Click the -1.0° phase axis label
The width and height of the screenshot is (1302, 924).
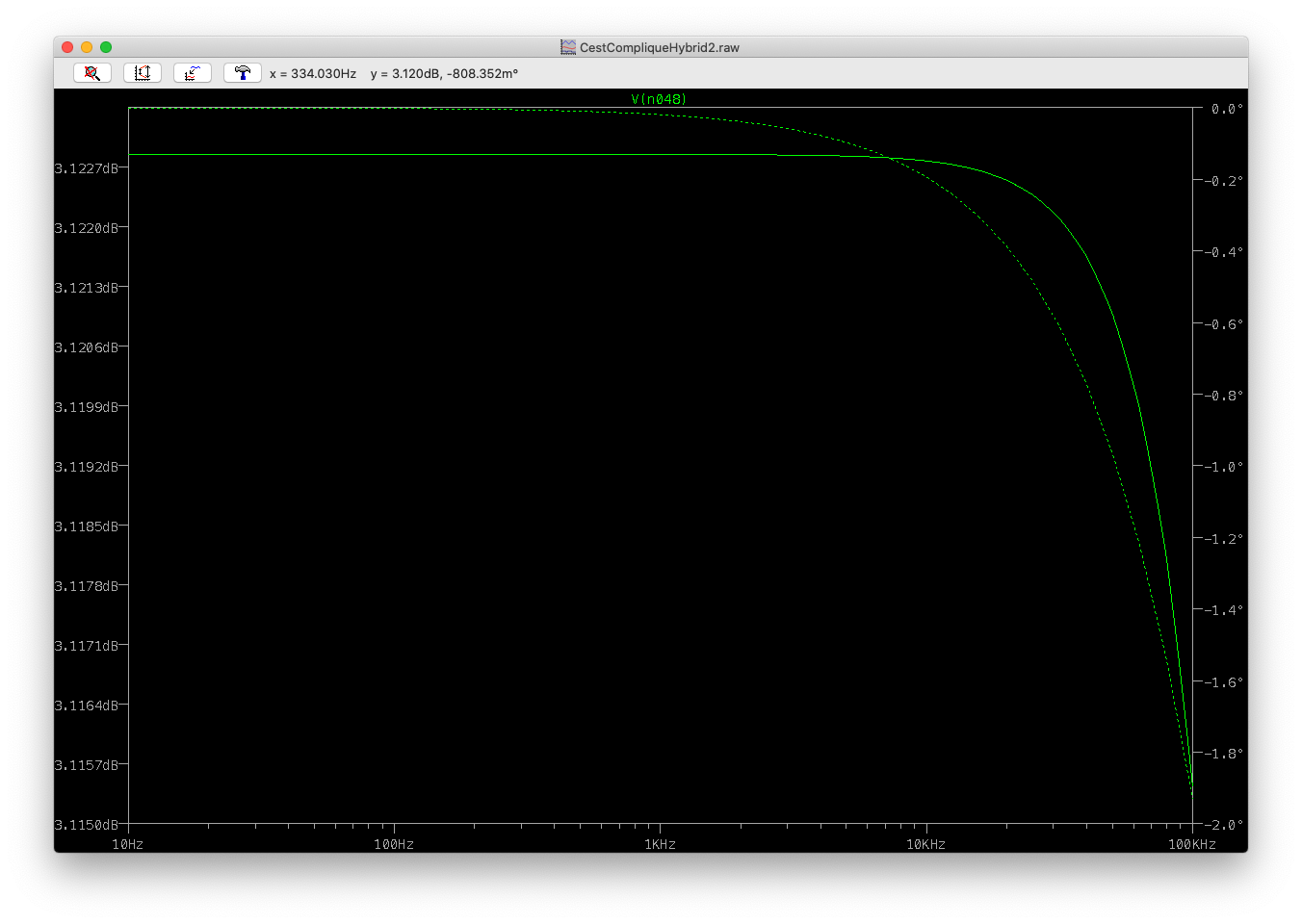[x=1223, y=467]
